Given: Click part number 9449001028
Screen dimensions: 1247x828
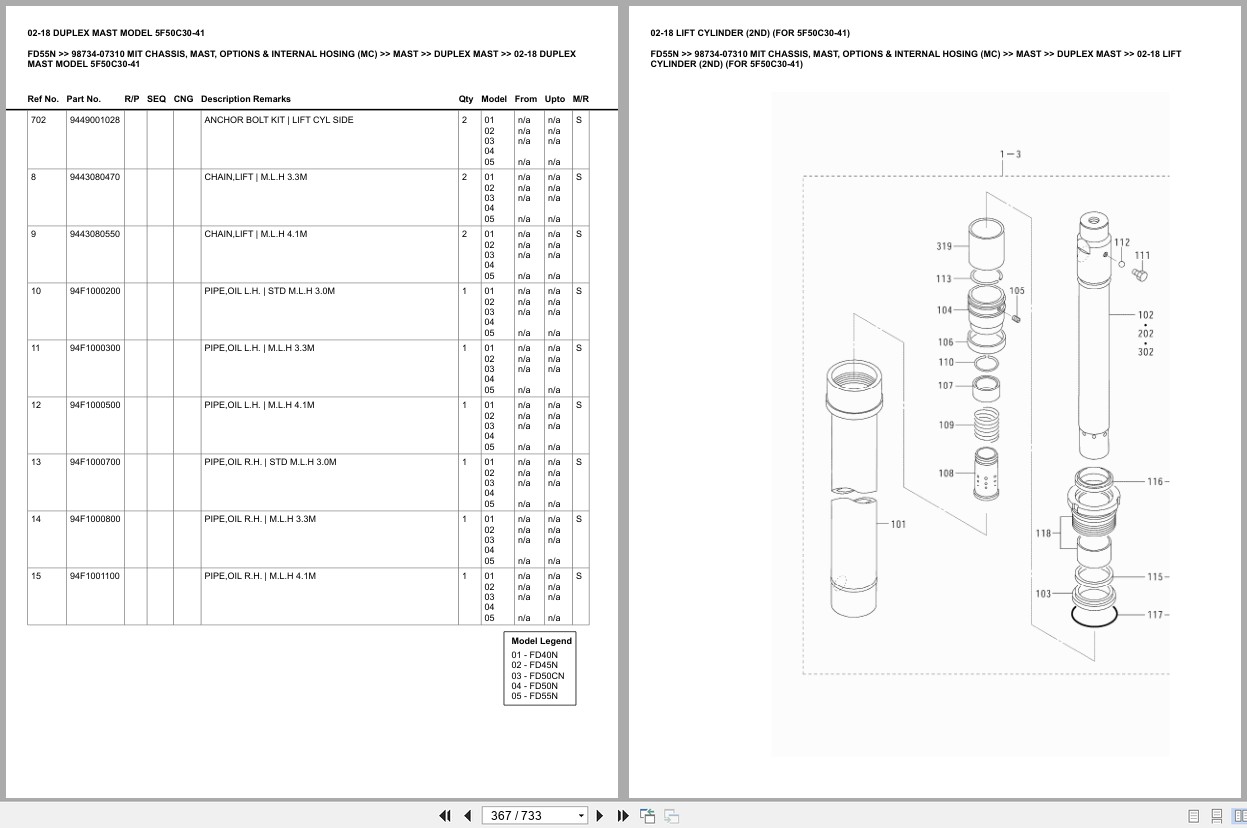Looking at the screenshot, I should [x=95, y=120].
